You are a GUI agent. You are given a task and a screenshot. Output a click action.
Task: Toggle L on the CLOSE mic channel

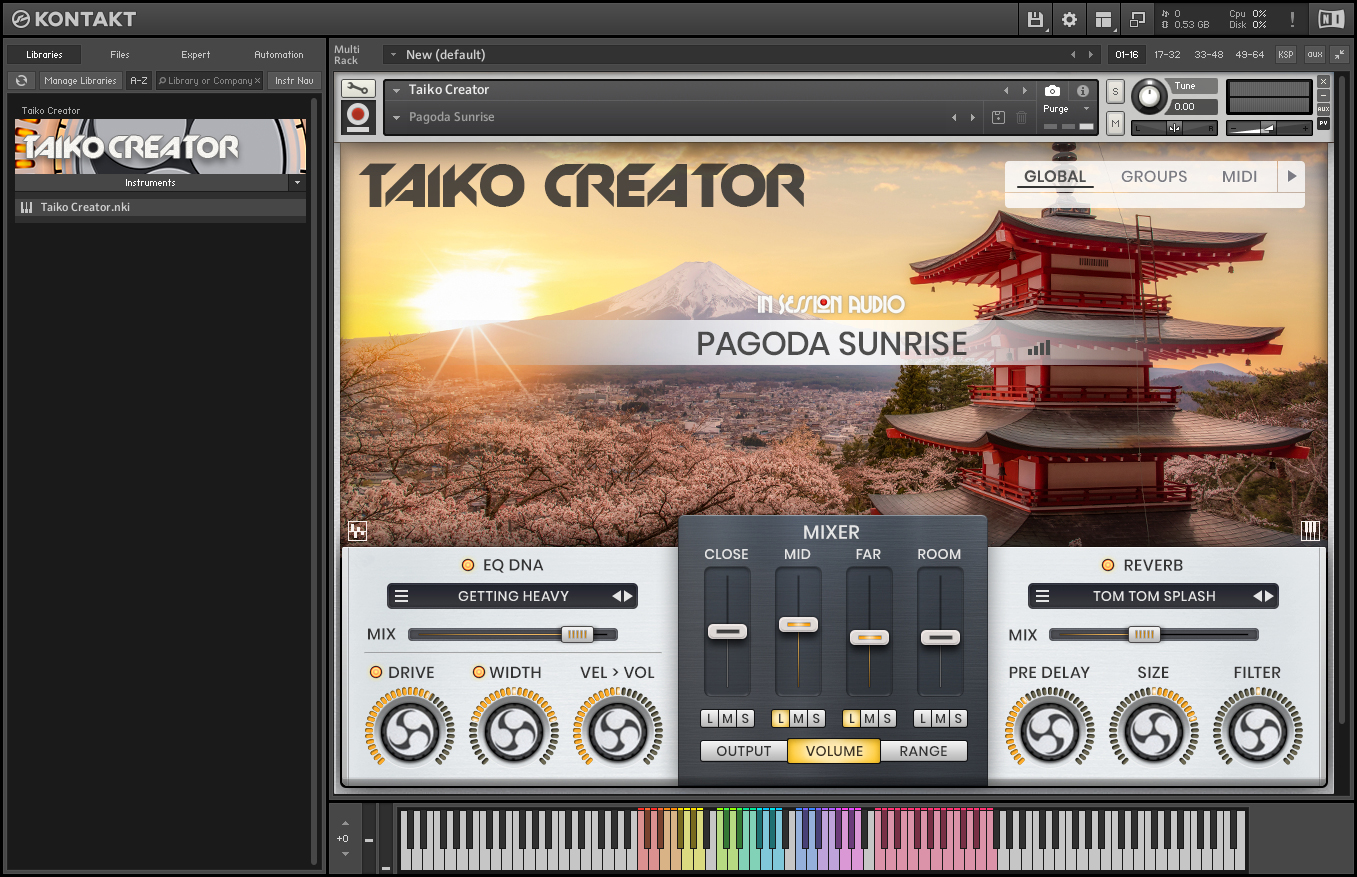710,718
